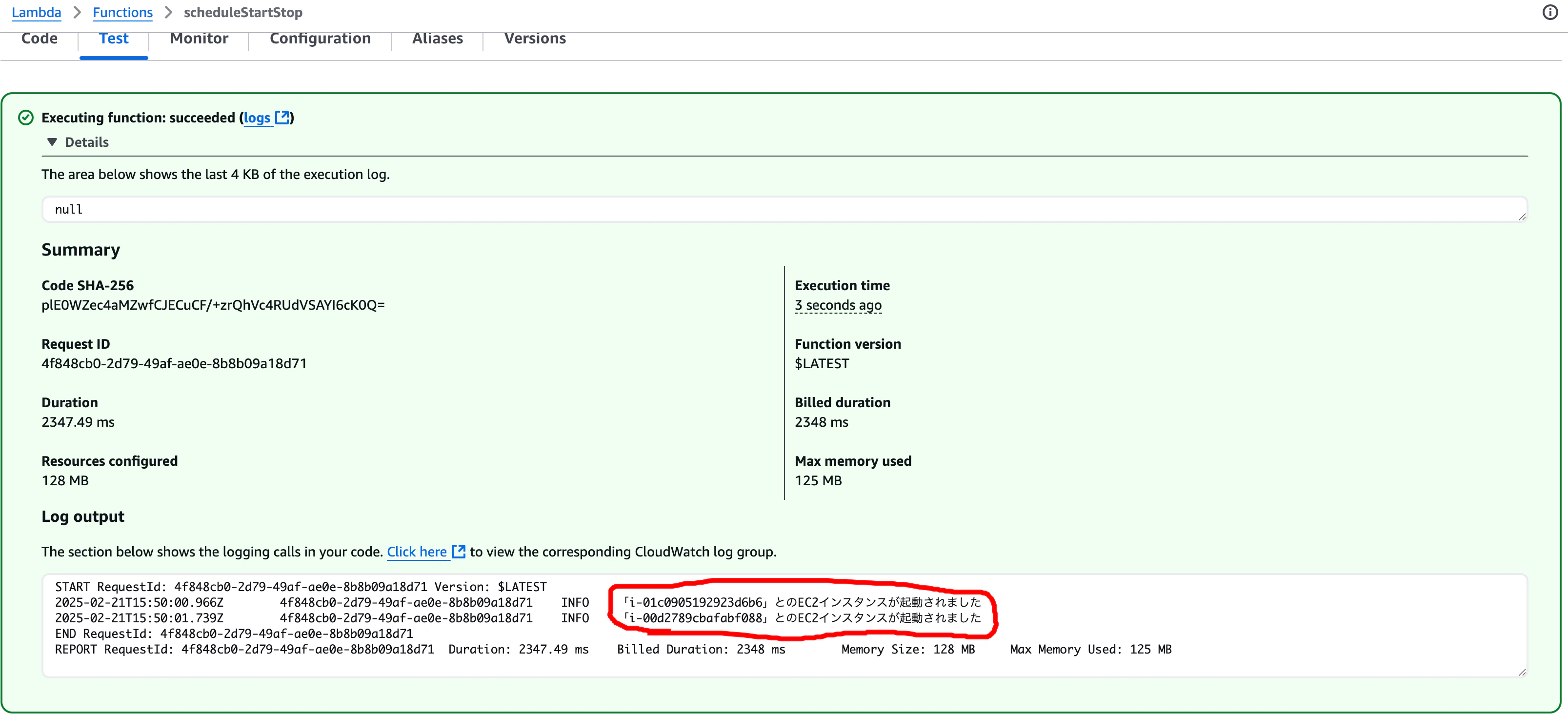Click external link icon next to logs

(282, 118)
